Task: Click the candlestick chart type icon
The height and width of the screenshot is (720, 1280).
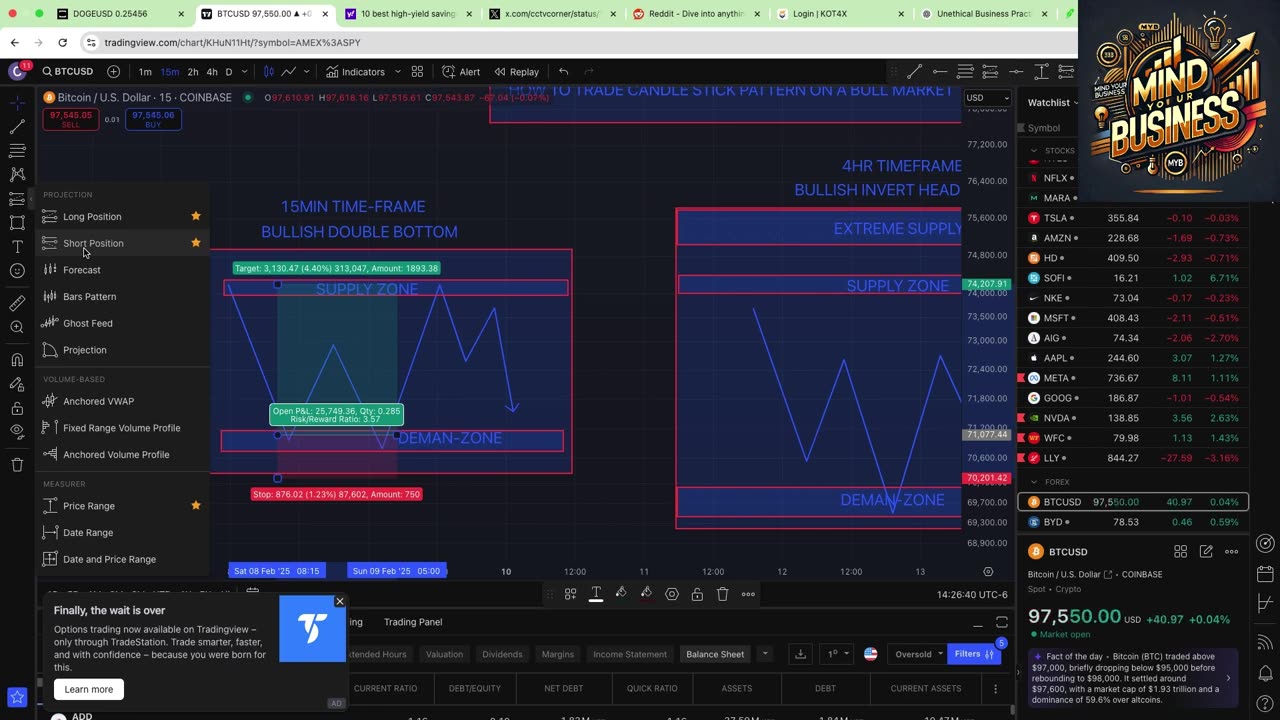Action: [268, 72]
